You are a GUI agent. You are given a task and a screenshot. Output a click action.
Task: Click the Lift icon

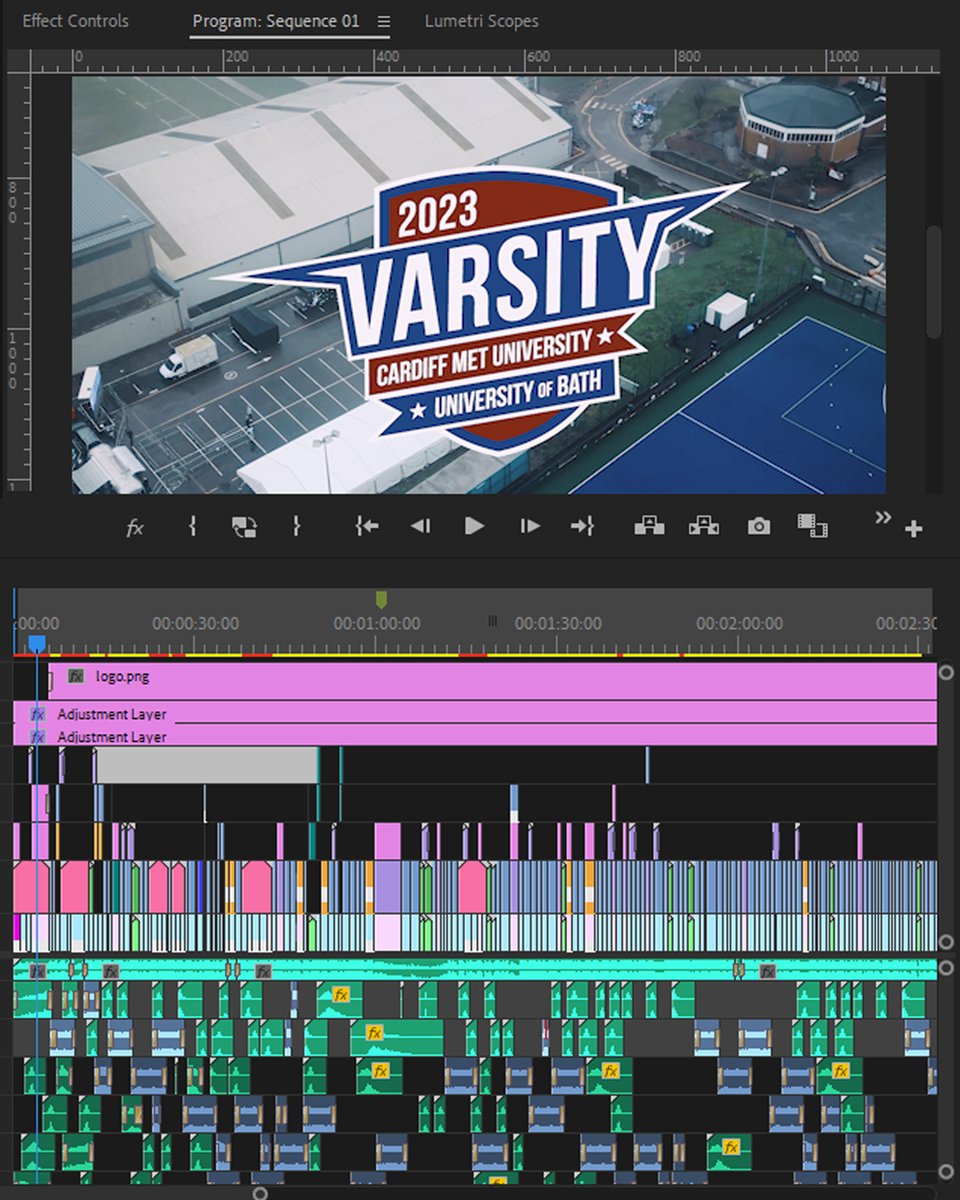650,525
